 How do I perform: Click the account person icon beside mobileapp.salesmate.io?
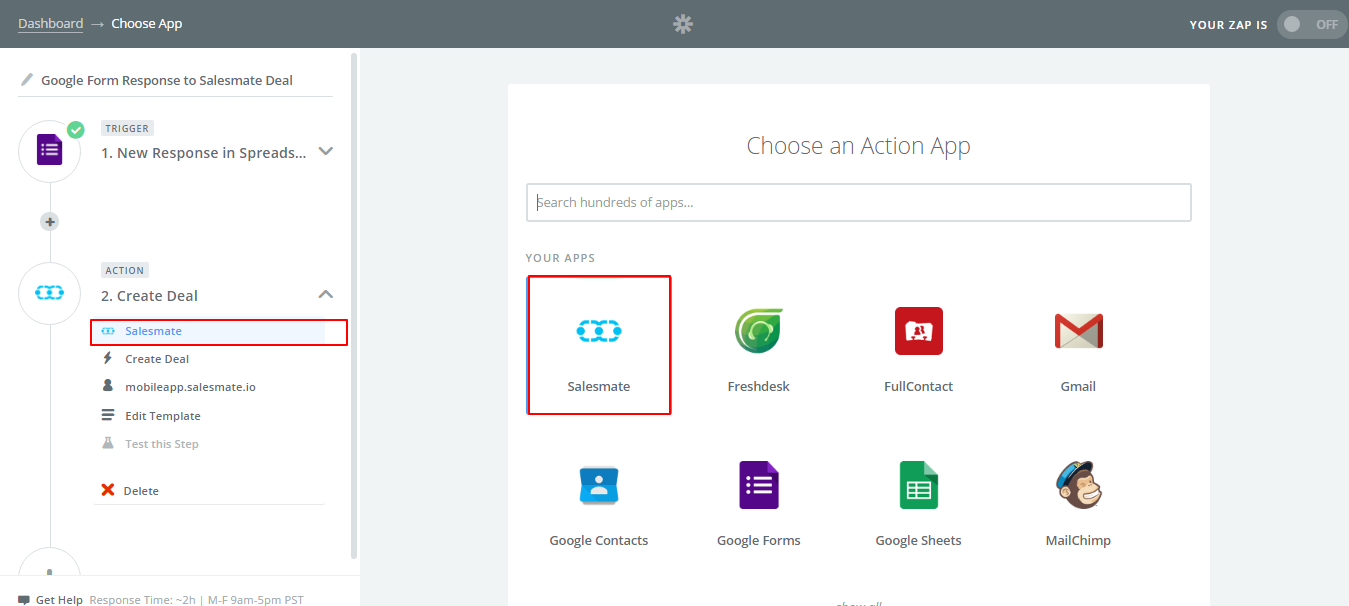(x=108, y=386)
